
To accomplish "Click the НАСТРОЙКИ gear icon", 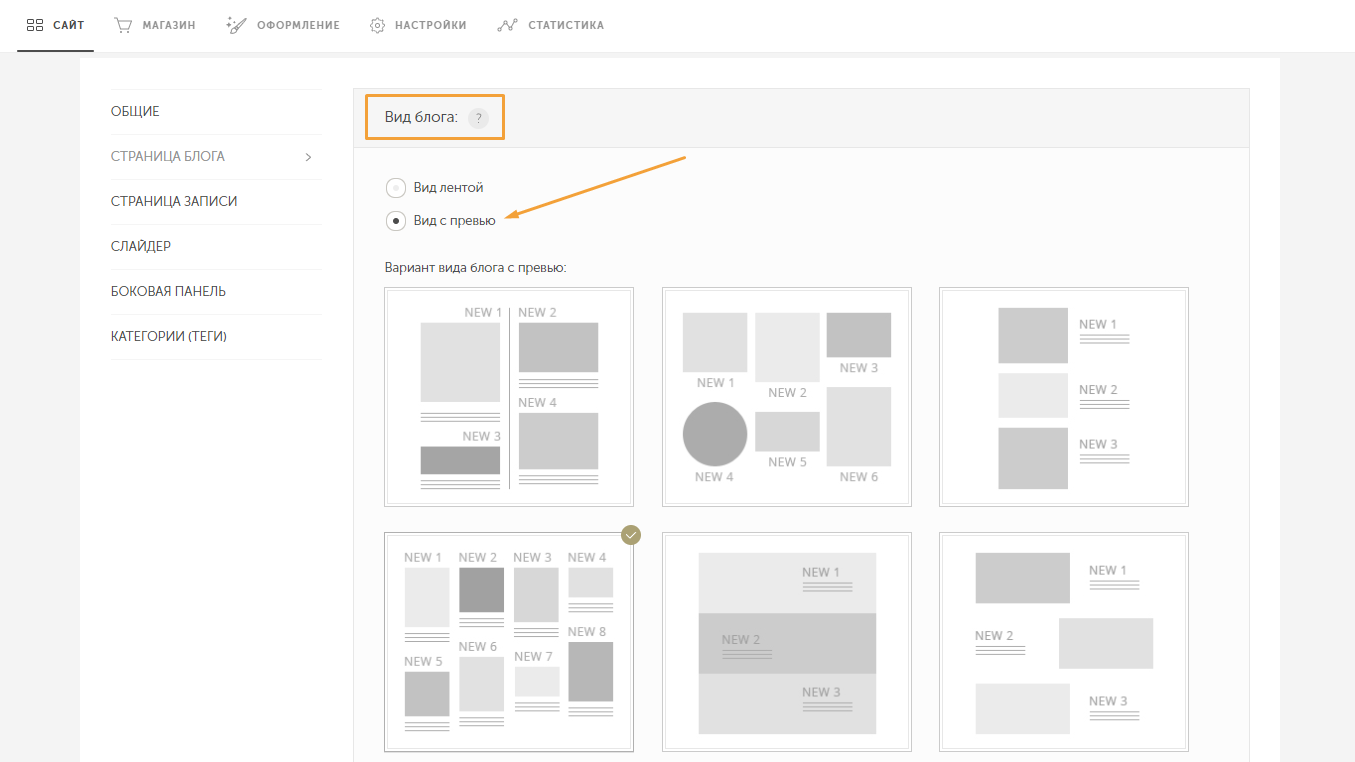I will click(378, 25).
